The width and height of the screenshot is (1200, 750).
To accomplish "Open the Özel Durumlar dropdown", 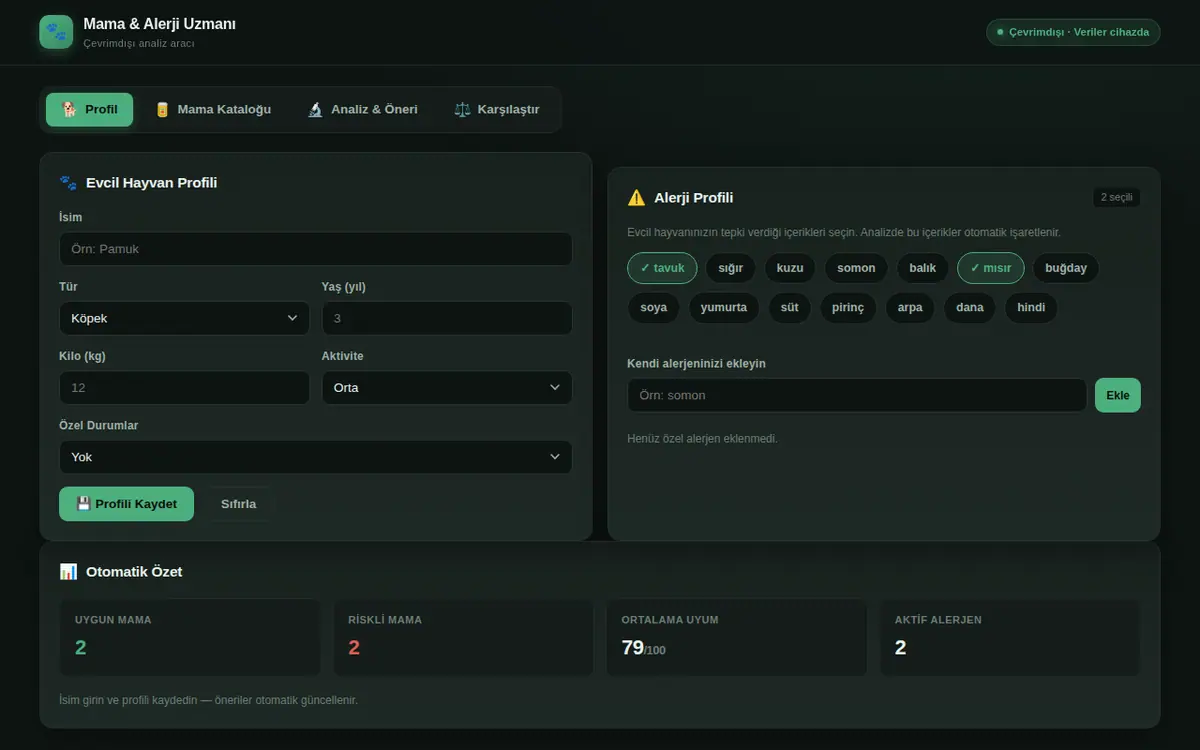I will (x=316, y=457).
